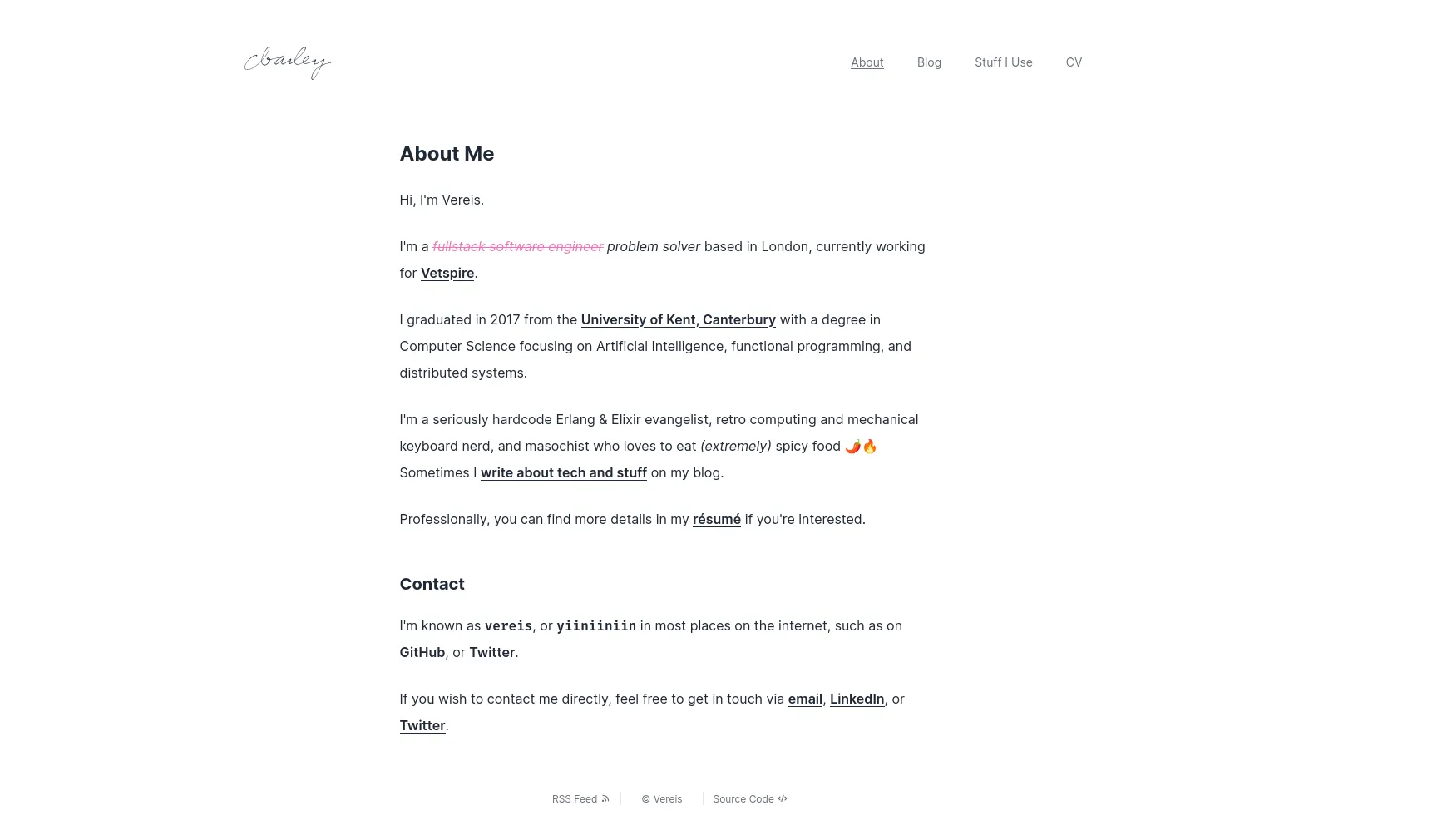Screen dimensions: 1452x840
Task: Open the GitHub profile link
Action: click(422, 652)
